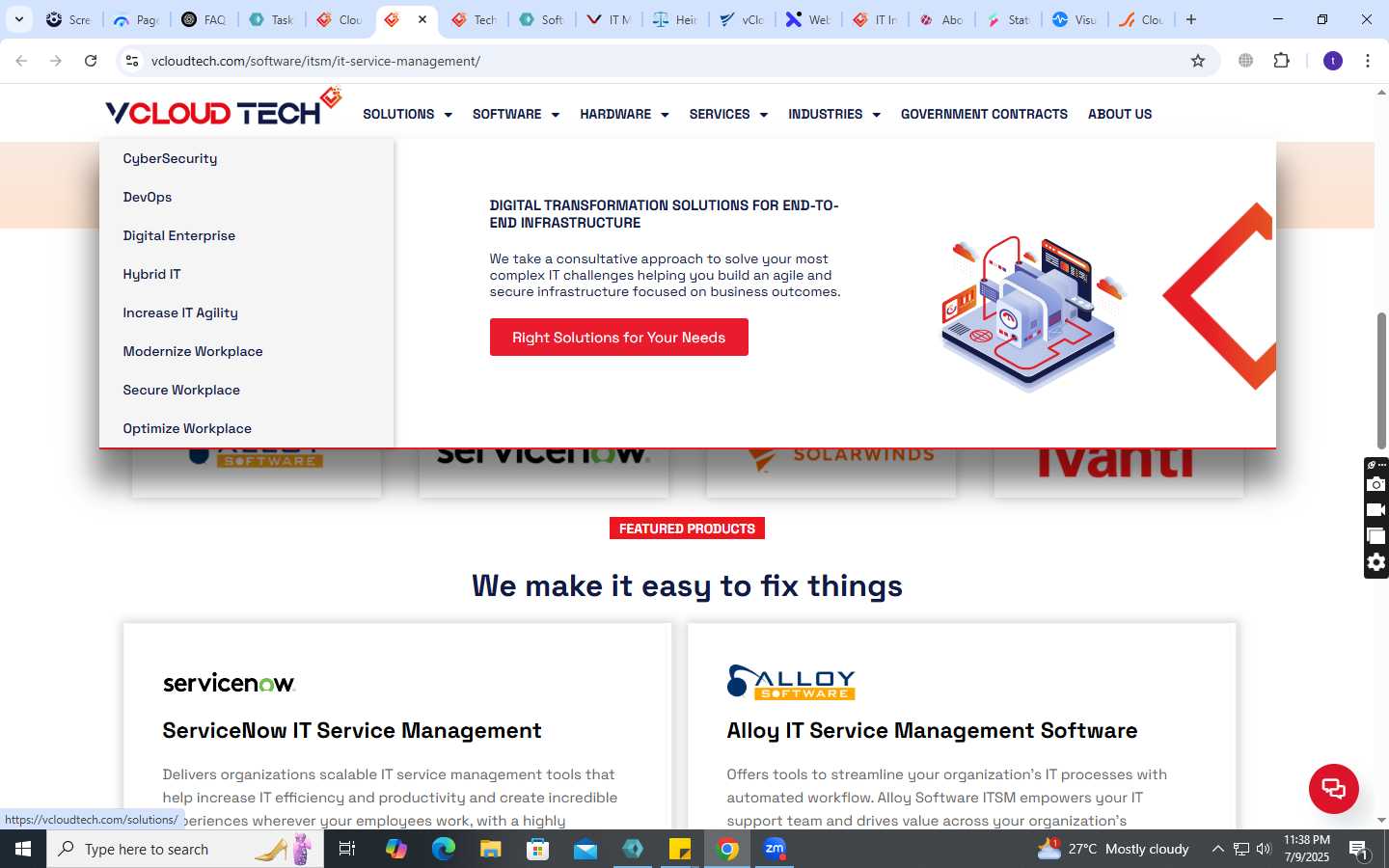This screenshot has width=1389, height=868.
Task: Open a new browser tab with plus icon
Action: click(x=1191, y=19)
